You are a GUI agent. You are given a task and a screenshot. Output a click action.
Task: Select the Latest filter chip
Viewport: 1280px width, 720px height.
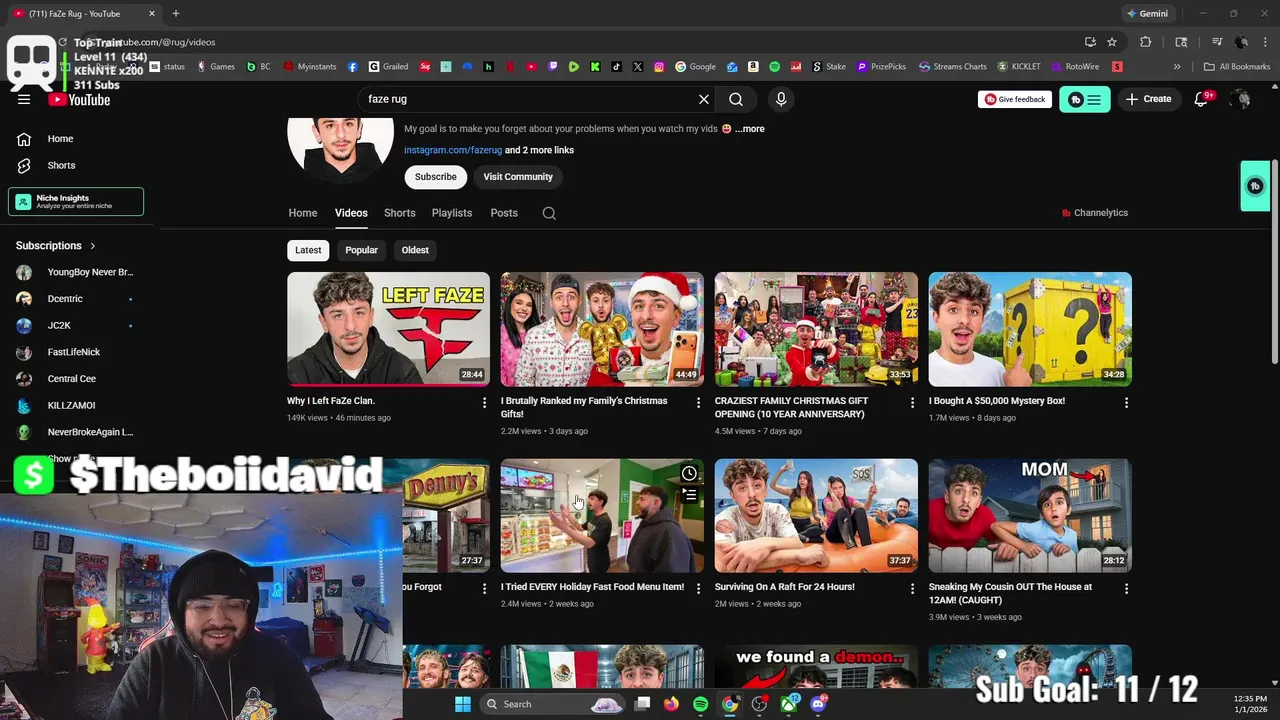tap(308, 250)
